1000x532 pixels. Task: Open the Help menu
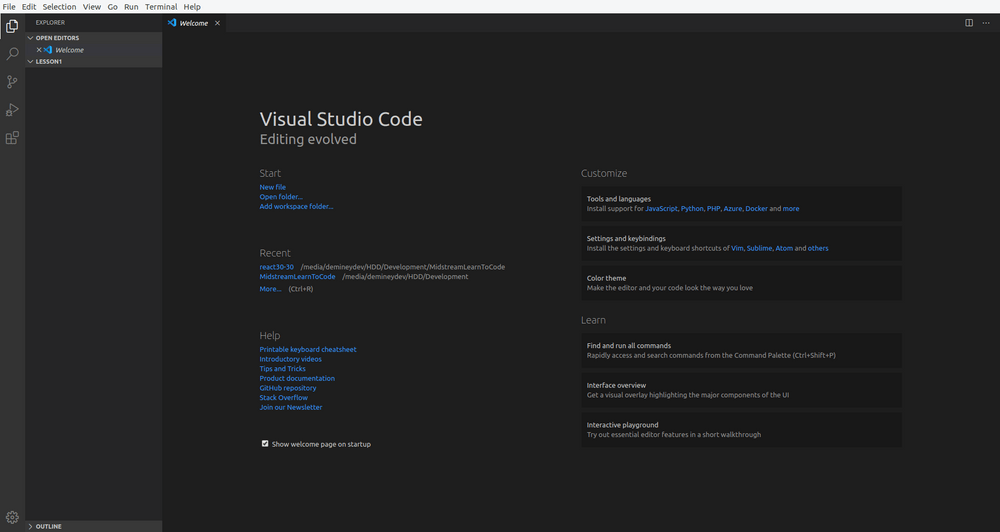[192, 6]
